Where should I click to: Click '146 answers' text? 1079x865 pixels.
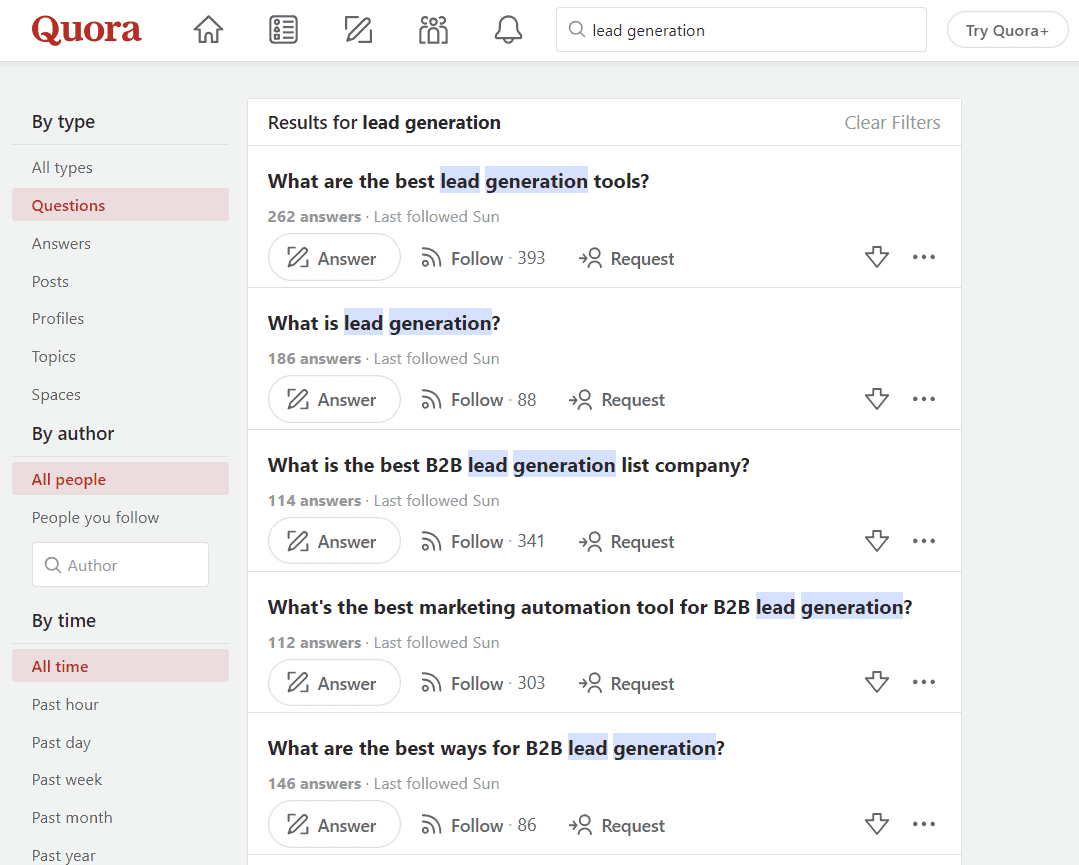click(314, 784)
